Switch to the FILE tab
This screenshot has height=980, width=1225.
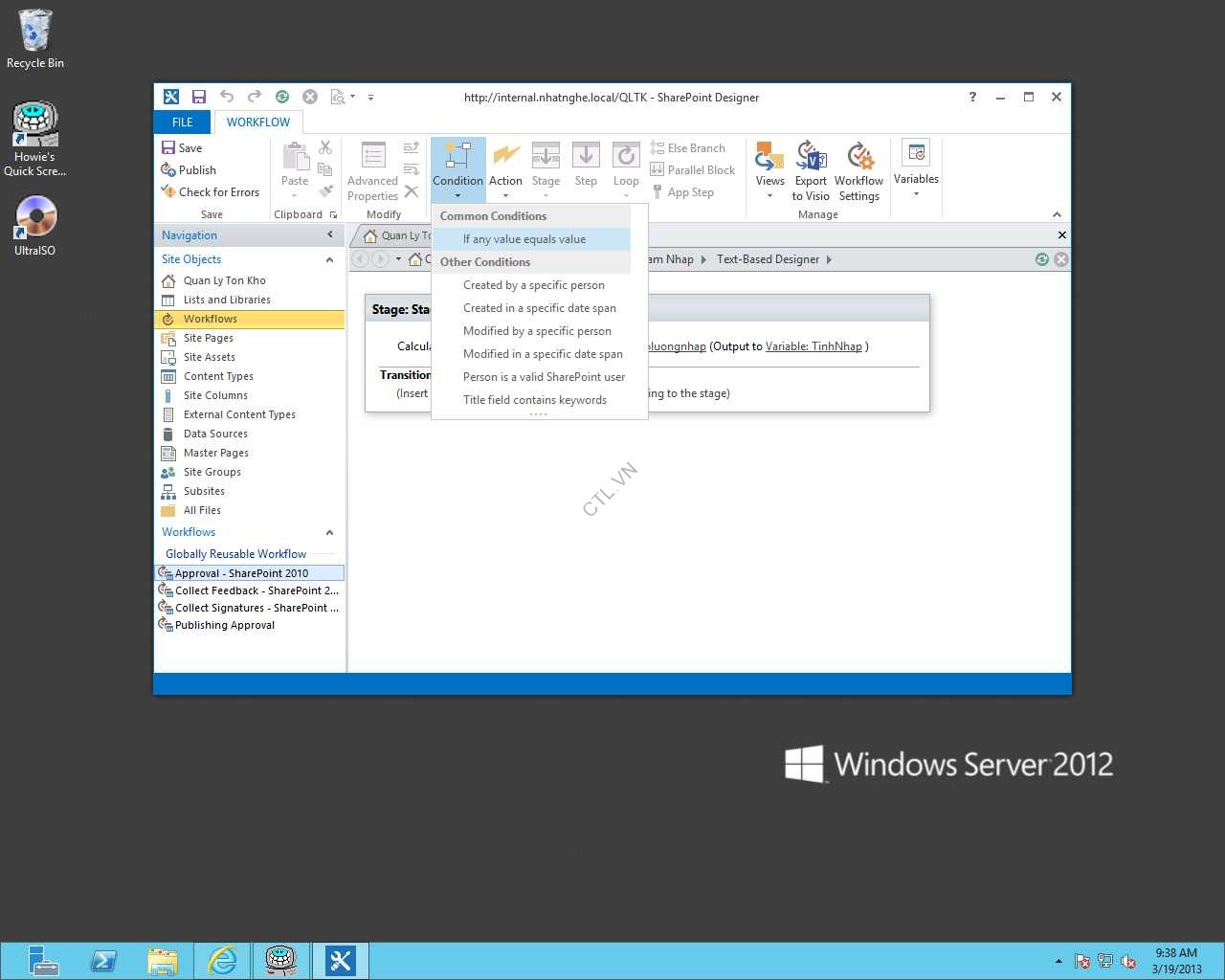pos(182,122)
